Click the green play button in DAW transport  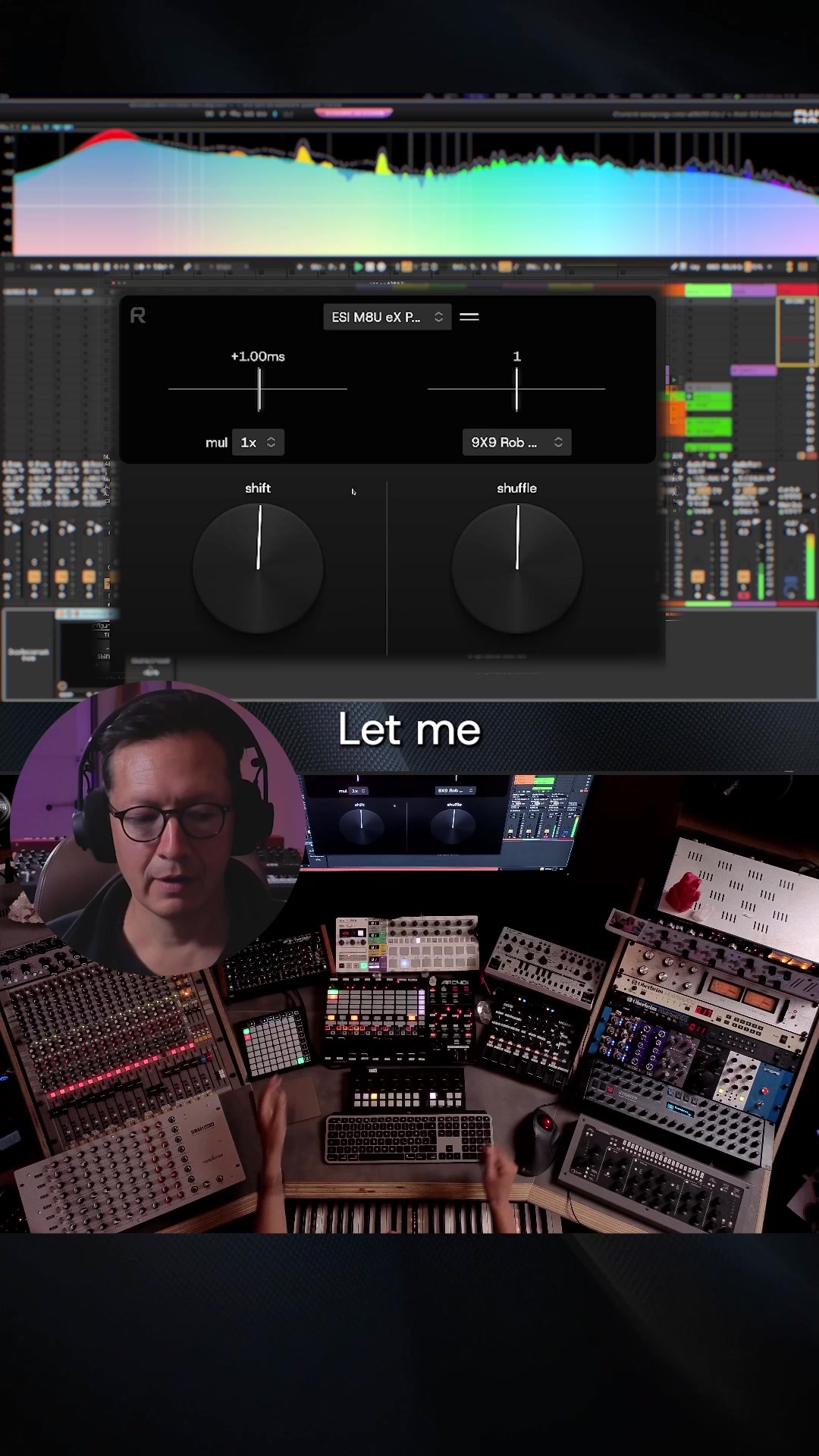click(x=358, y=267)
